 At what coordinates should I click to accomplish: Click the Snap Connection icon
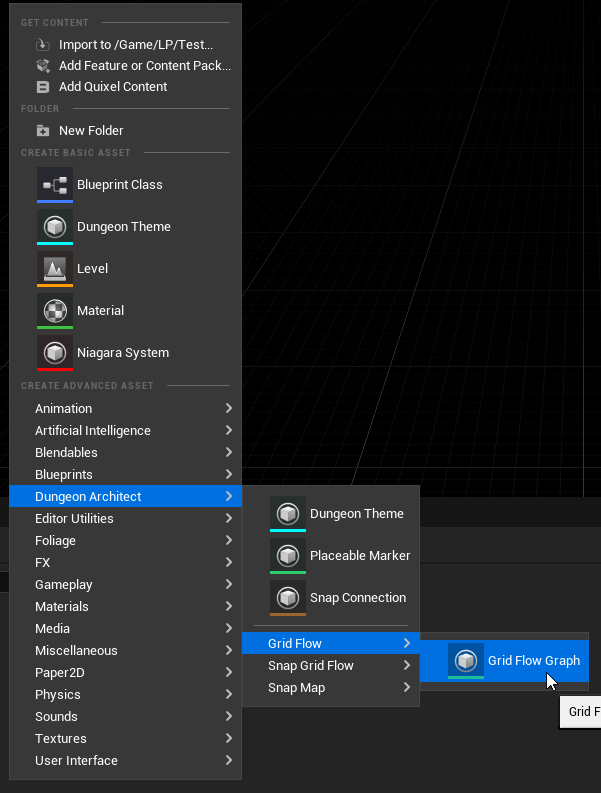[288, 598]
